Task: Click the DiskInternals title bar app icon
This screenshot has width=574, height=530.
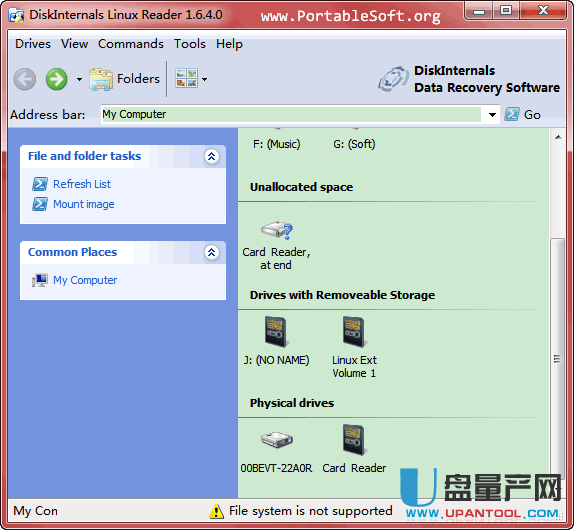Action: coord(16,15)
